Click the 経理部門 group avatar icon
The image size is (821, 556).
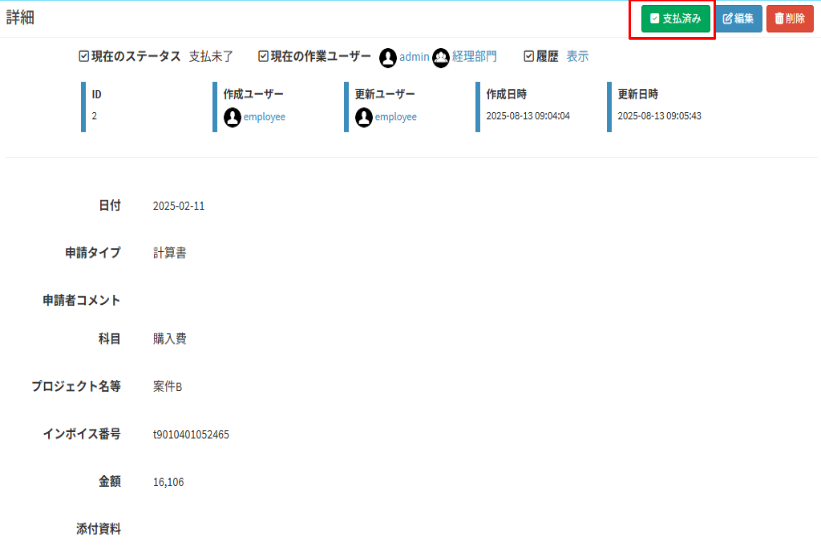(x=441, y=58)
